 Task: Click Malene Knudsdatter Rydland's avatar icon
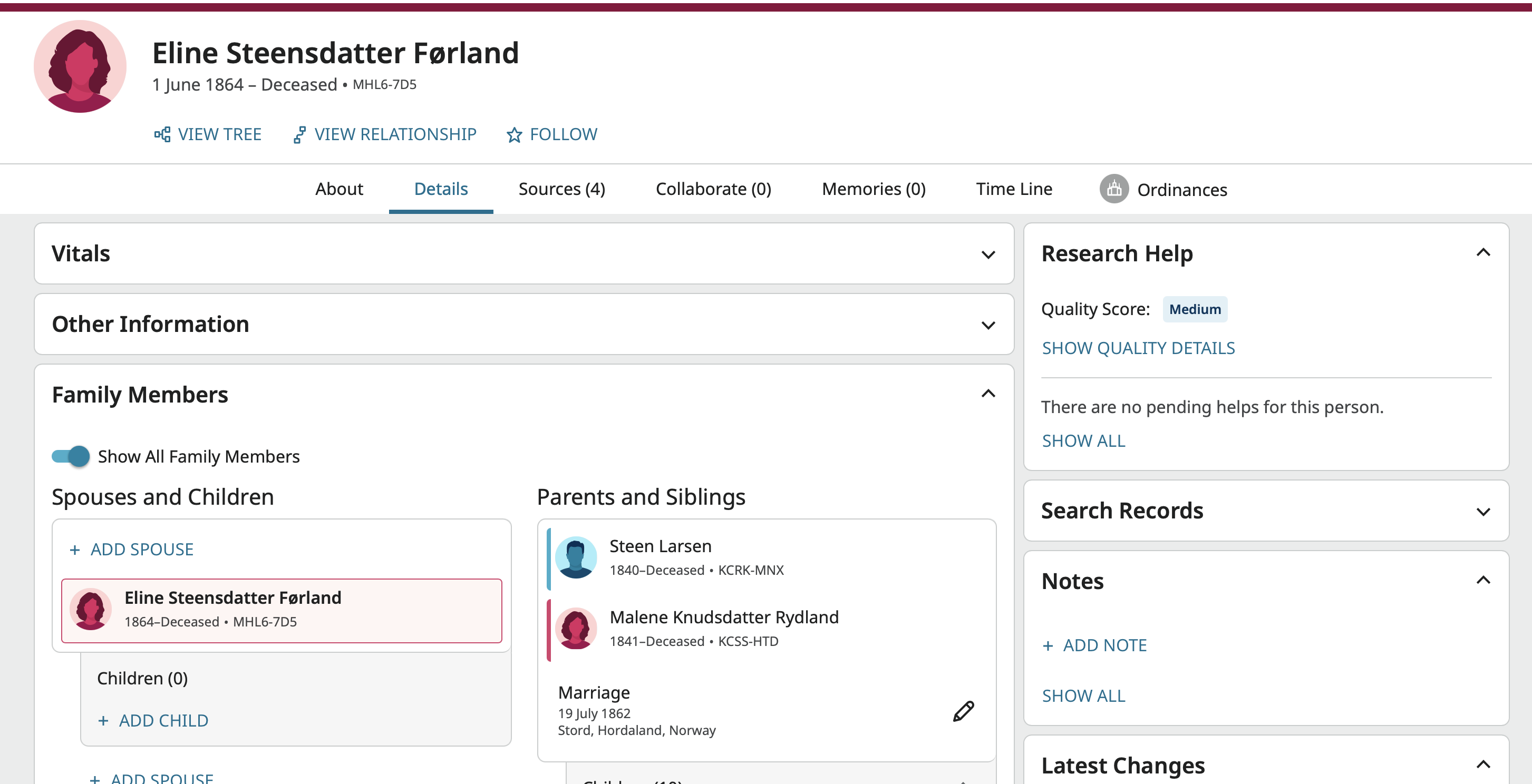tap(576, 628)
